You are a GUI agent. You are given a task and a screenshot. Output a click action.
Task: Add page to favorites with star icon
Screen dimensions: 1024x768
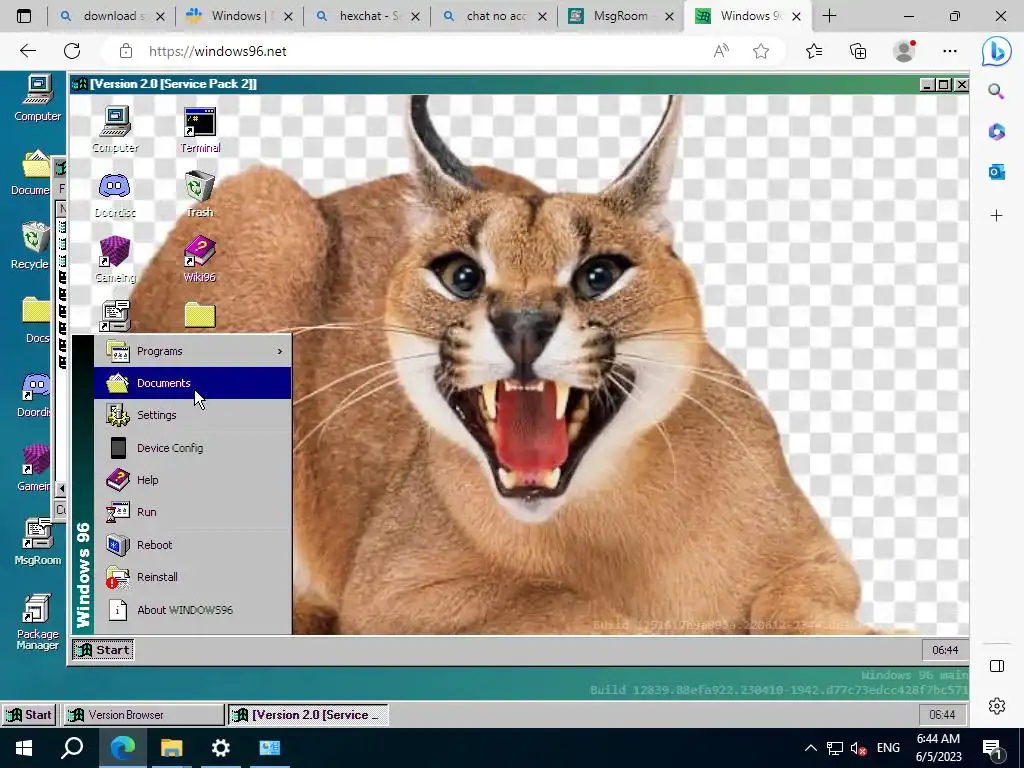(761, 51)
